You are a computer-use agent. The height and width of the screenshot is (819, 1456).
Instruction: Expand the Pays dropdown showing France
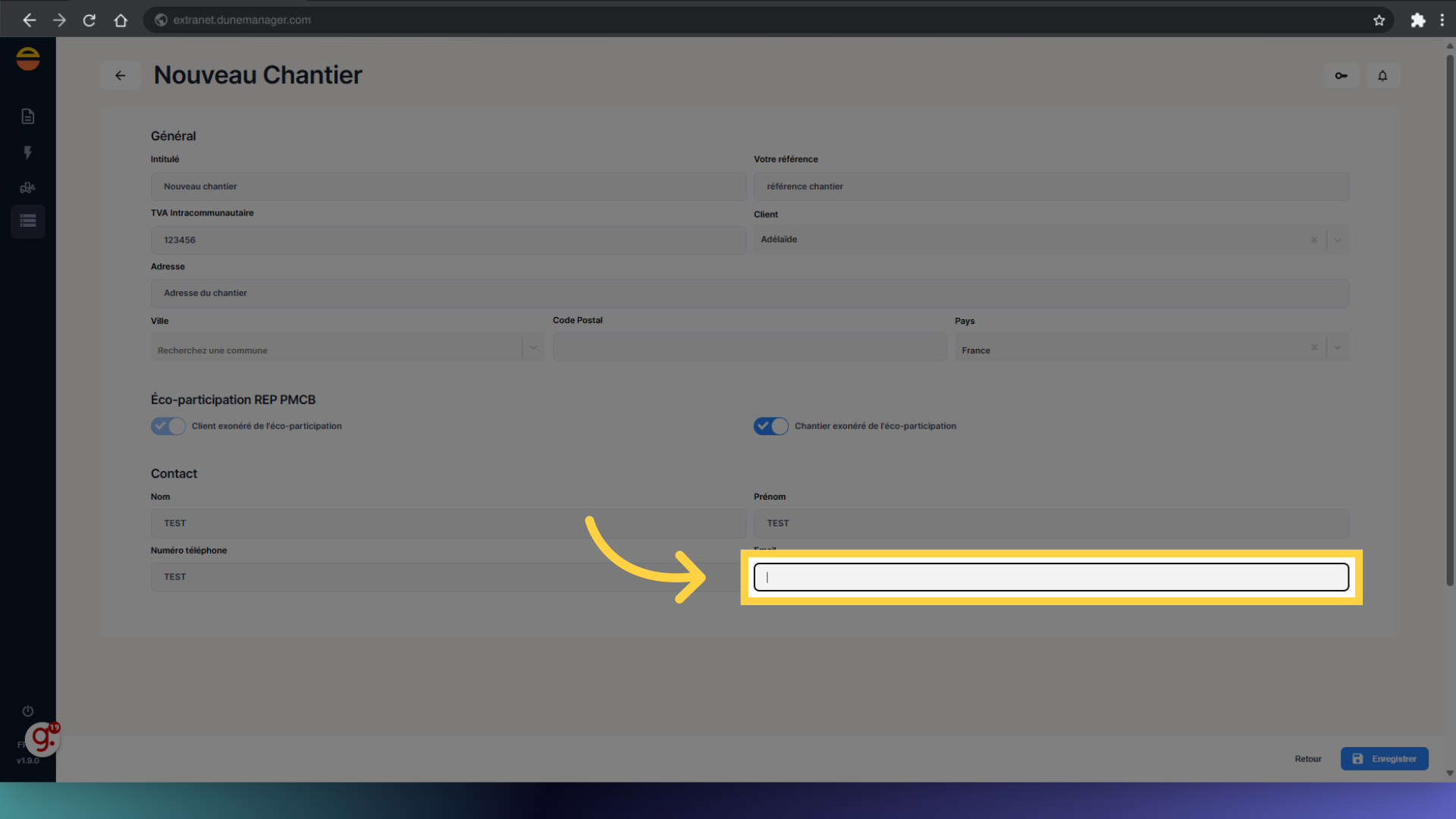coord(1337,347)
